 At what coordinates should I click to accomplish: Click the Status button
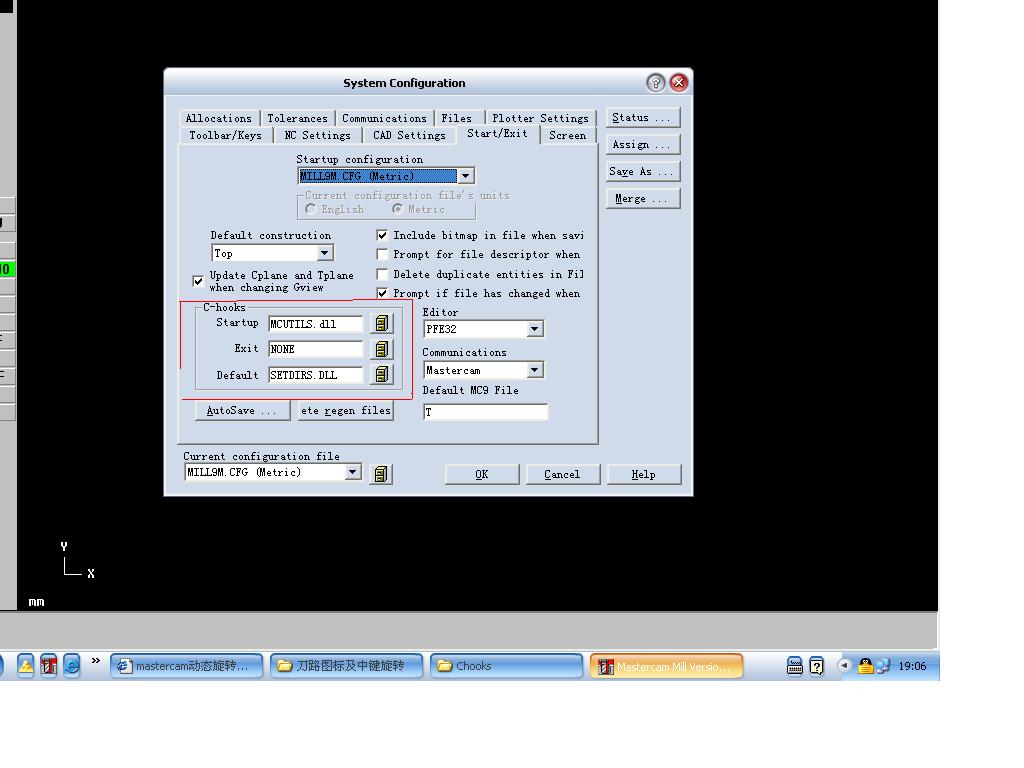pos(643,118)
